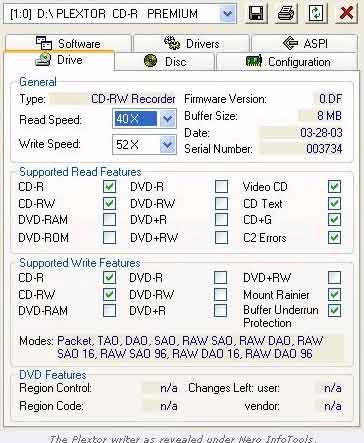Switch to the ASPI tab
Image resolution: width=364 pixels, height=443 pixels.
click(305, 43)
